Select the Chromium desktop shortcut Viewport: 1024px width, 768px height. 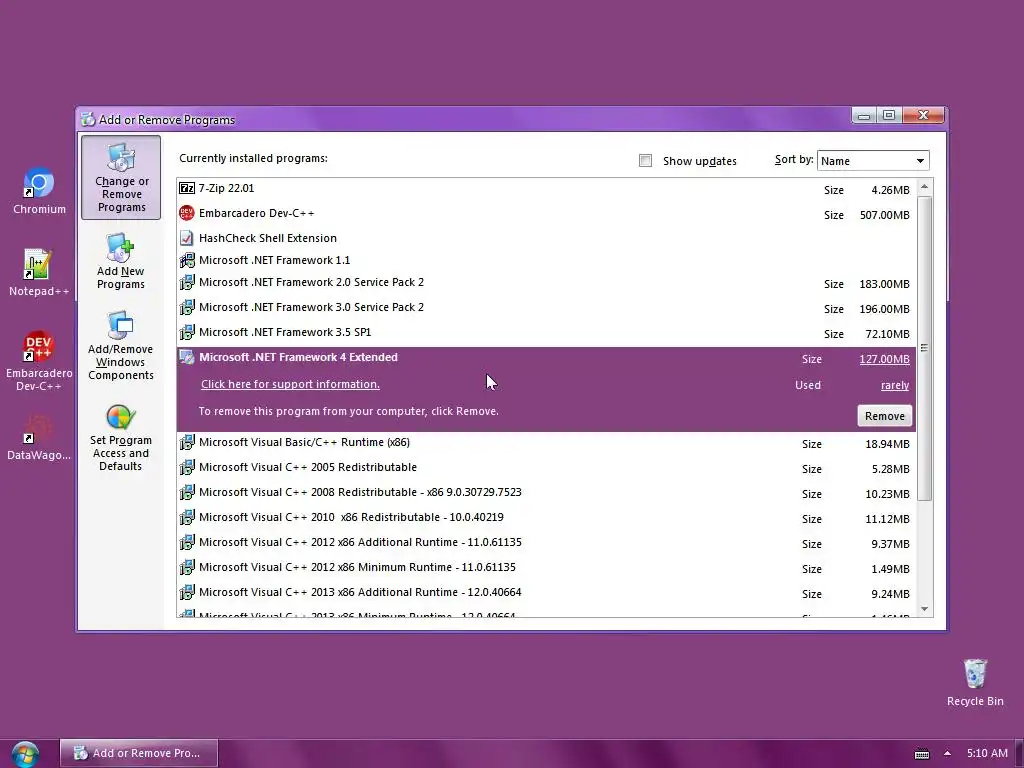[x=39, y=191]
